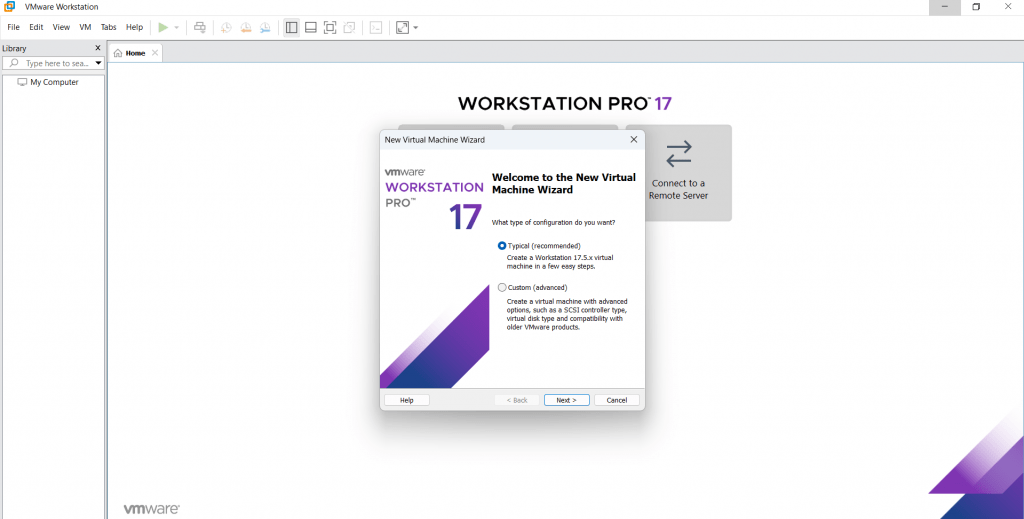Click "What type of configuration do you want?" text
Image resolution: width=1024 pixels, height=519 pixels.
tap(553, 223)
